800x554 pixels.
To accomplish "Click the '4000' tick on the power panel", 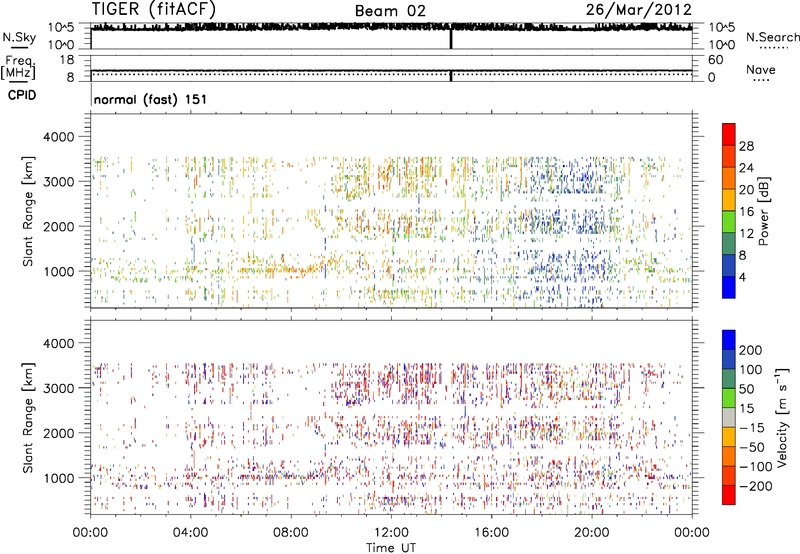I will tap(58, 137).
